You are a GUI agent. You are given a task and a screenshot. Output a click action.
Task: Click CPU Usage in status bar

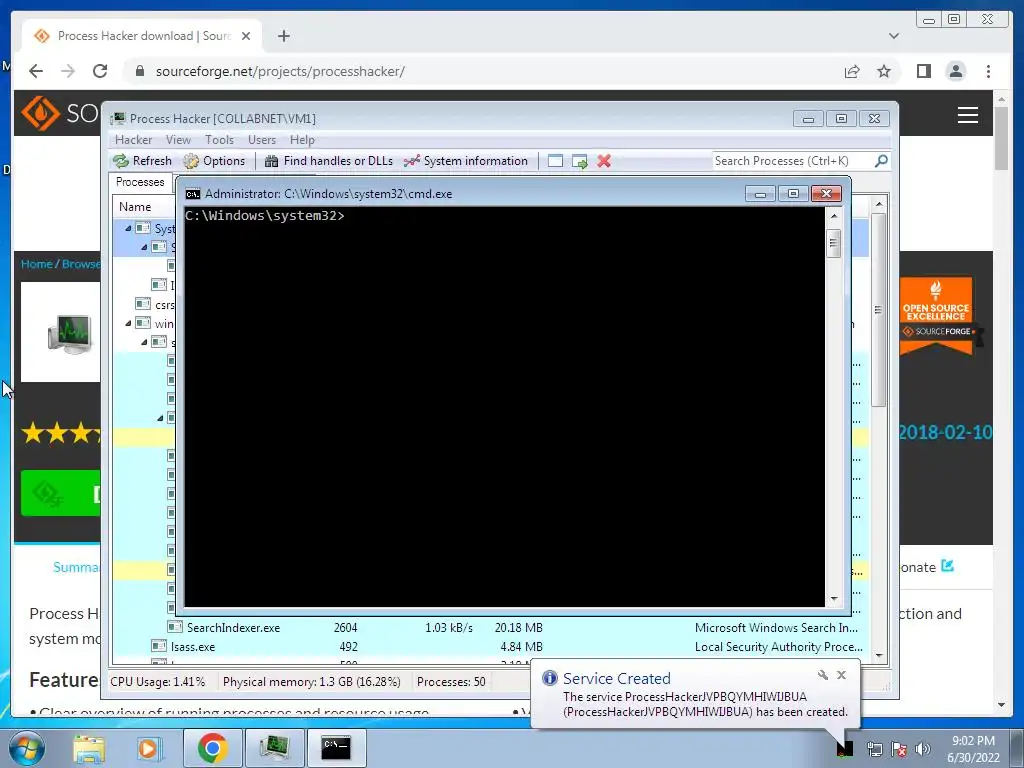point(157,682)
